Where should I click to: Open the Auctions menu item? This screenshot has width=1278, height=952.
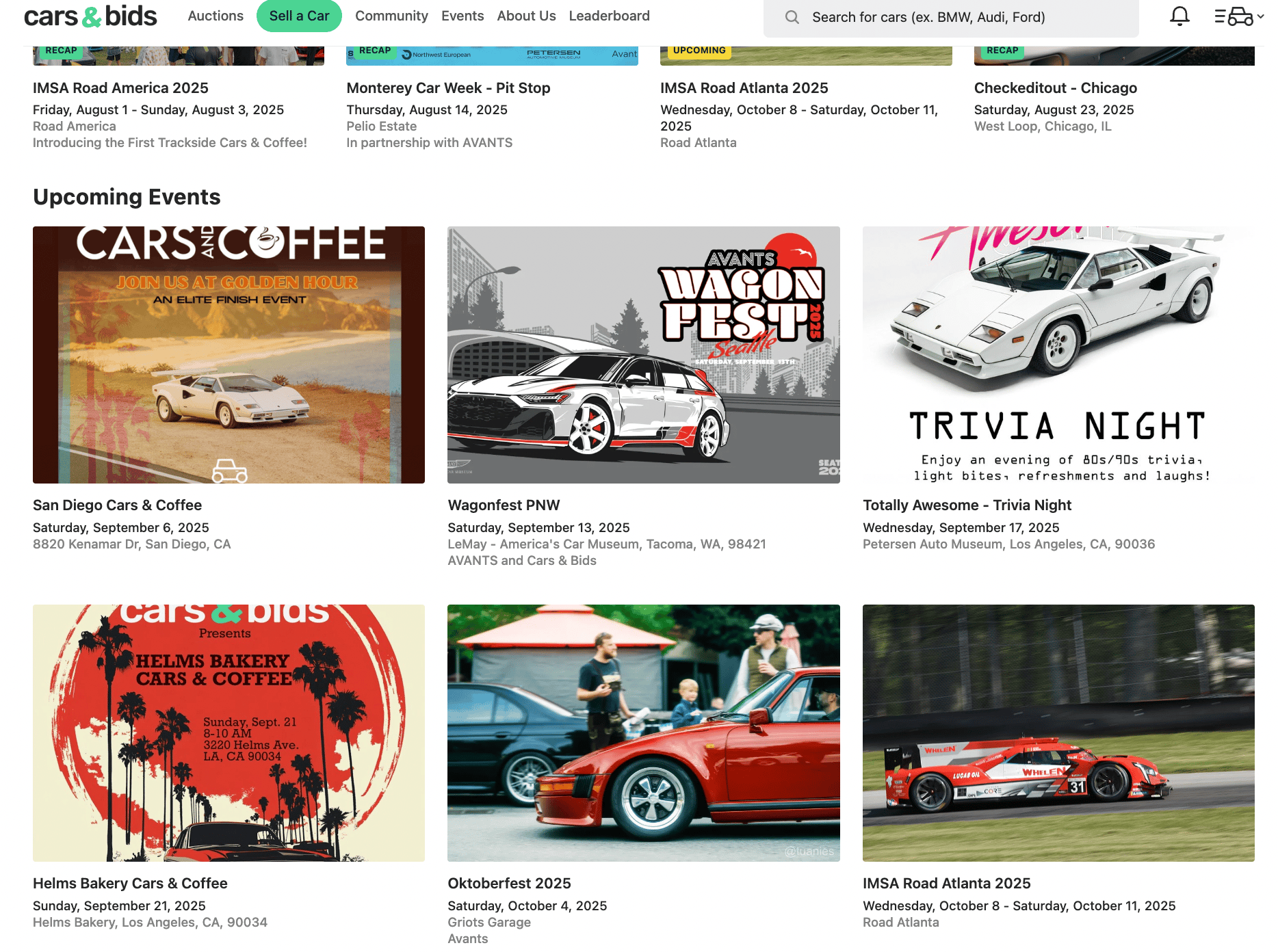click(216, 16)
